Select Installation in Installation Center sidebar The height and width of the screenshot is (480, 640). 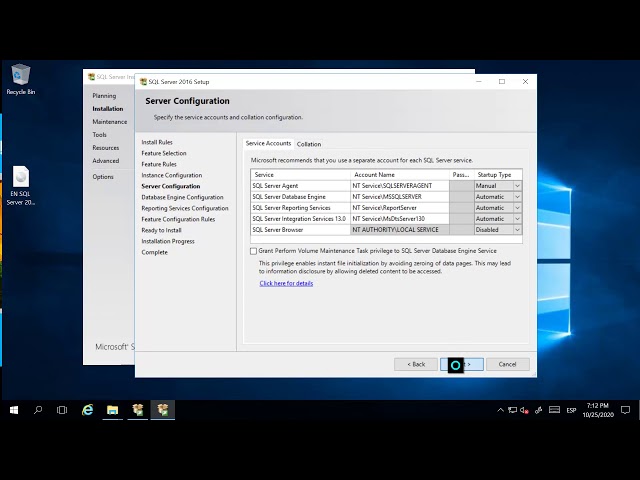[x=108, y=109]
